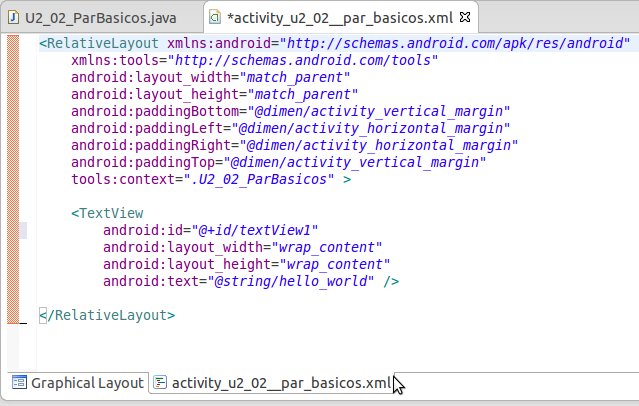Click the "@+id/textView1" id value

click(255, 230)
